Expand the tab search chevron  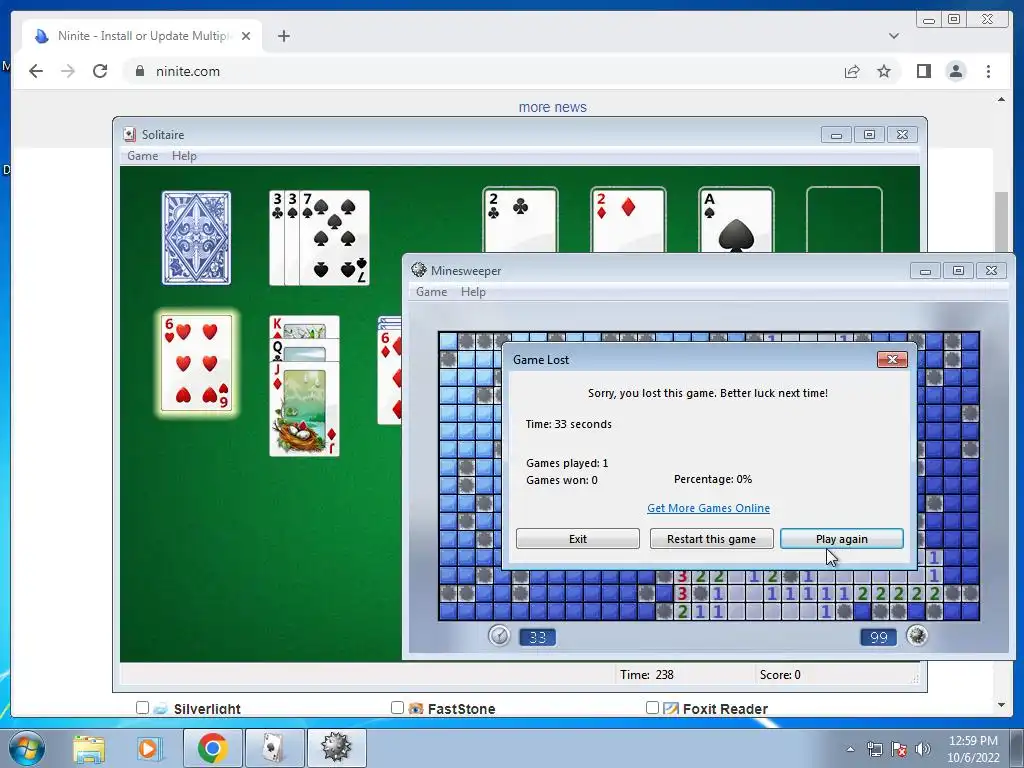[x=894, y=36]
